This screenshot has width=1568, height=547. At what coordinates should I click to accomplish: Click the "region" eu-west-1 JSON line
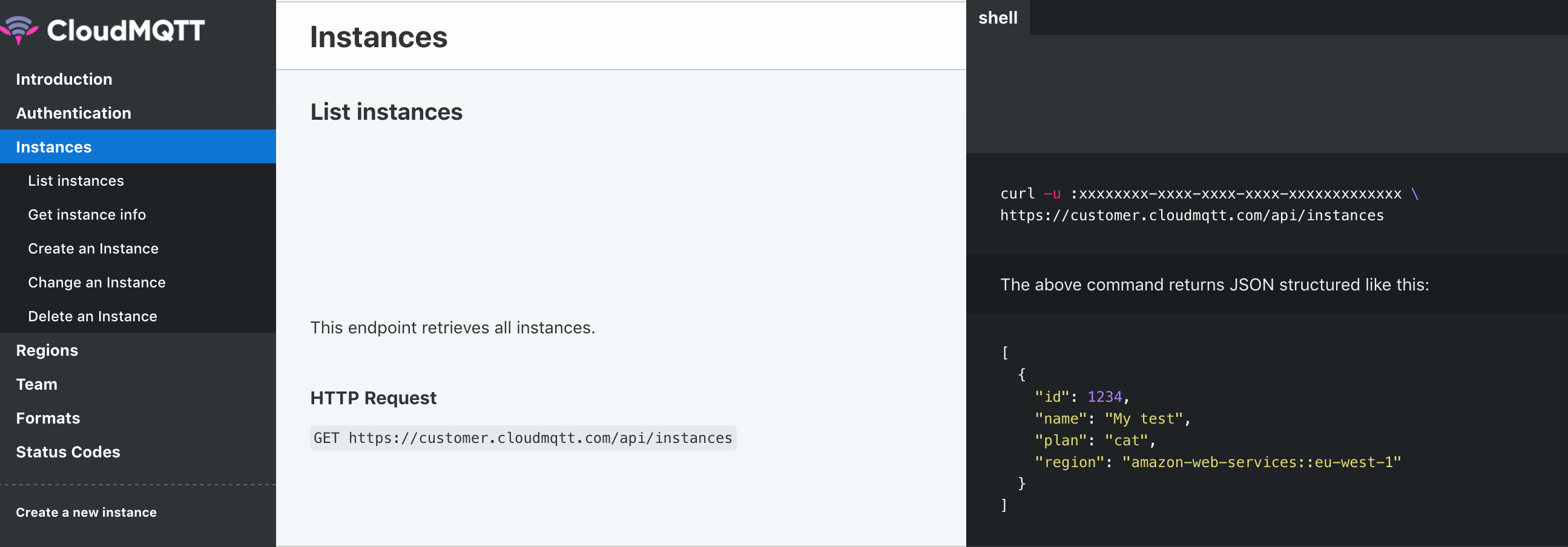[x=1217, y=462]
